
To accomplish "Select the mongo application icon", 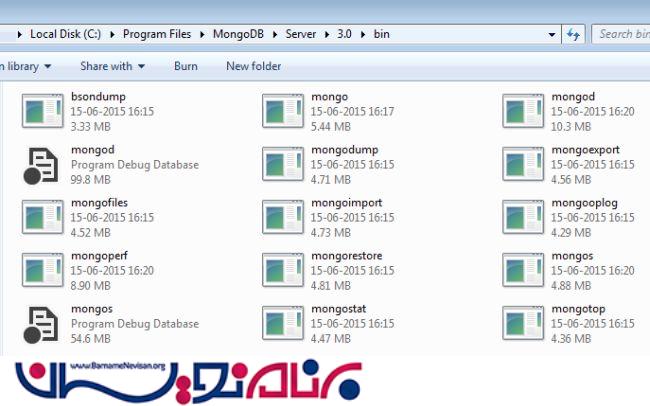I will (283, 111).
